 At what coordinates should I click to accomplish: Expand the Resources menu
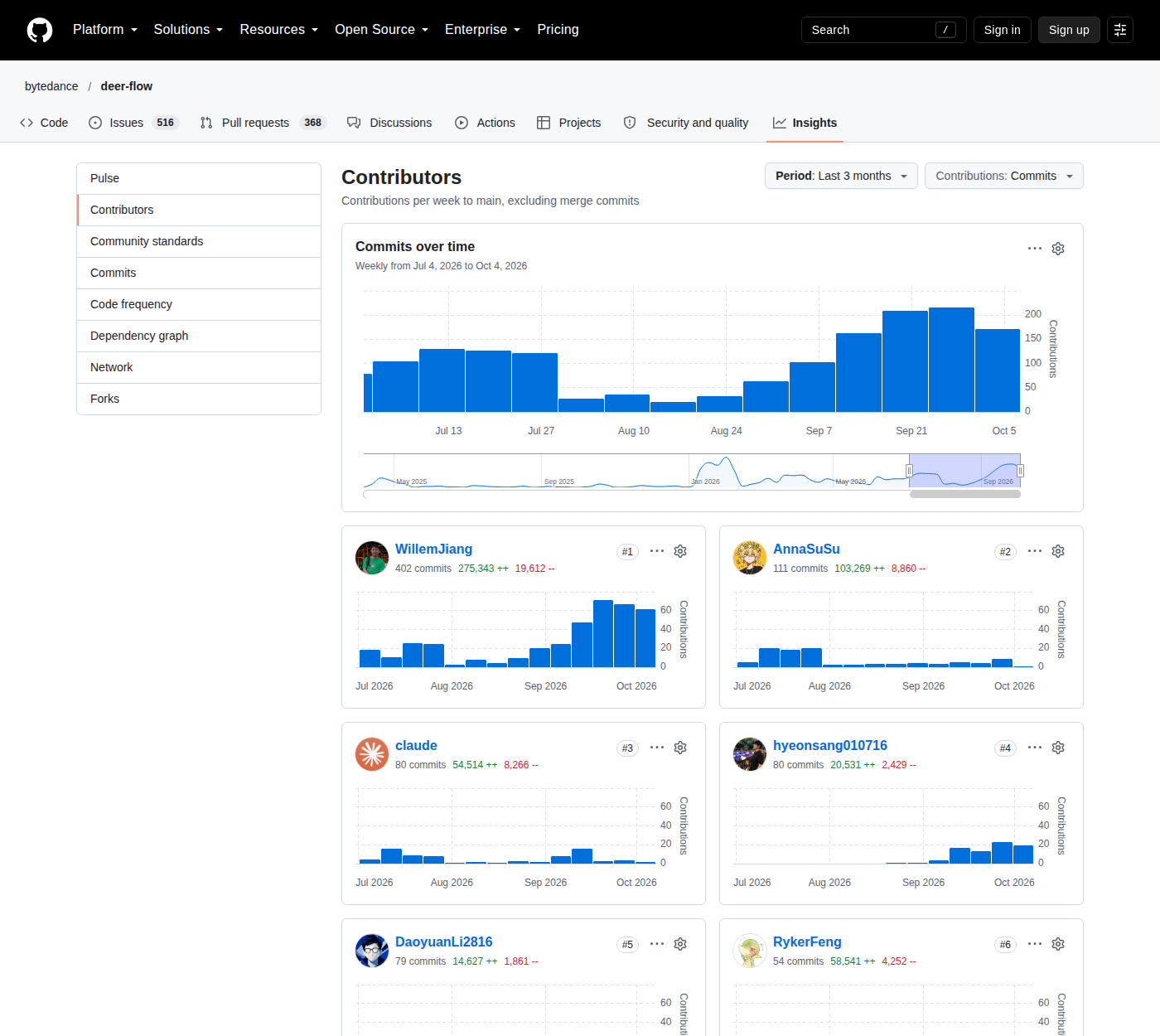point(279,30)
